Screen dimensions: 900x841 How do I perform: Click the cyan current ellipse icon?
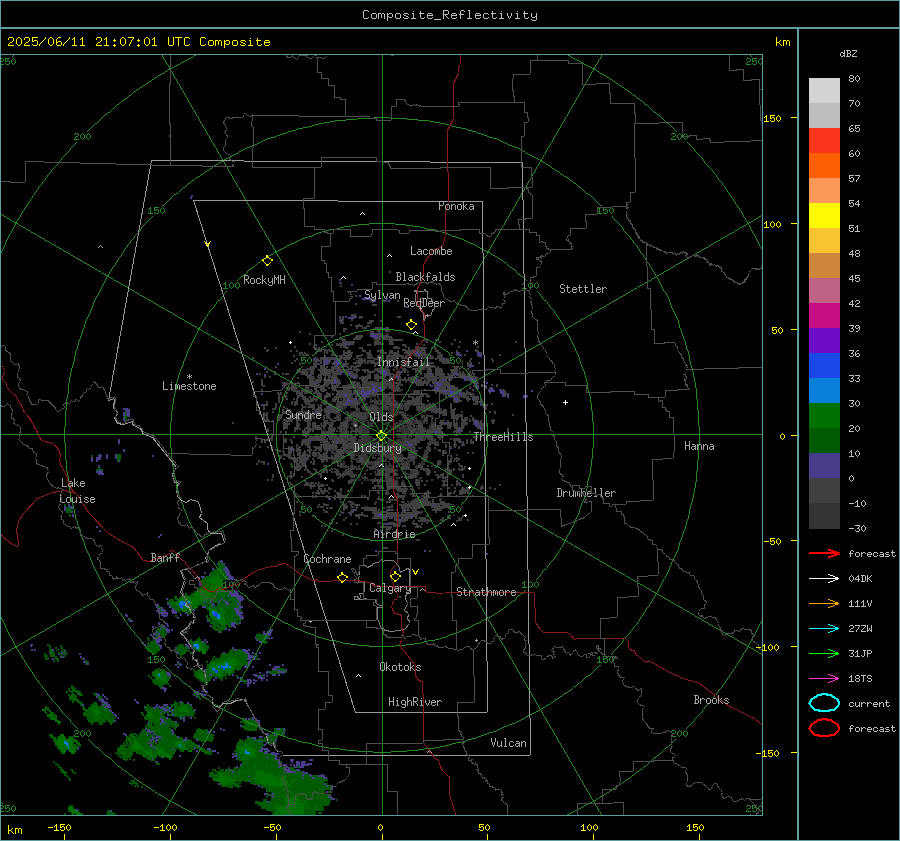pos(824,703)
